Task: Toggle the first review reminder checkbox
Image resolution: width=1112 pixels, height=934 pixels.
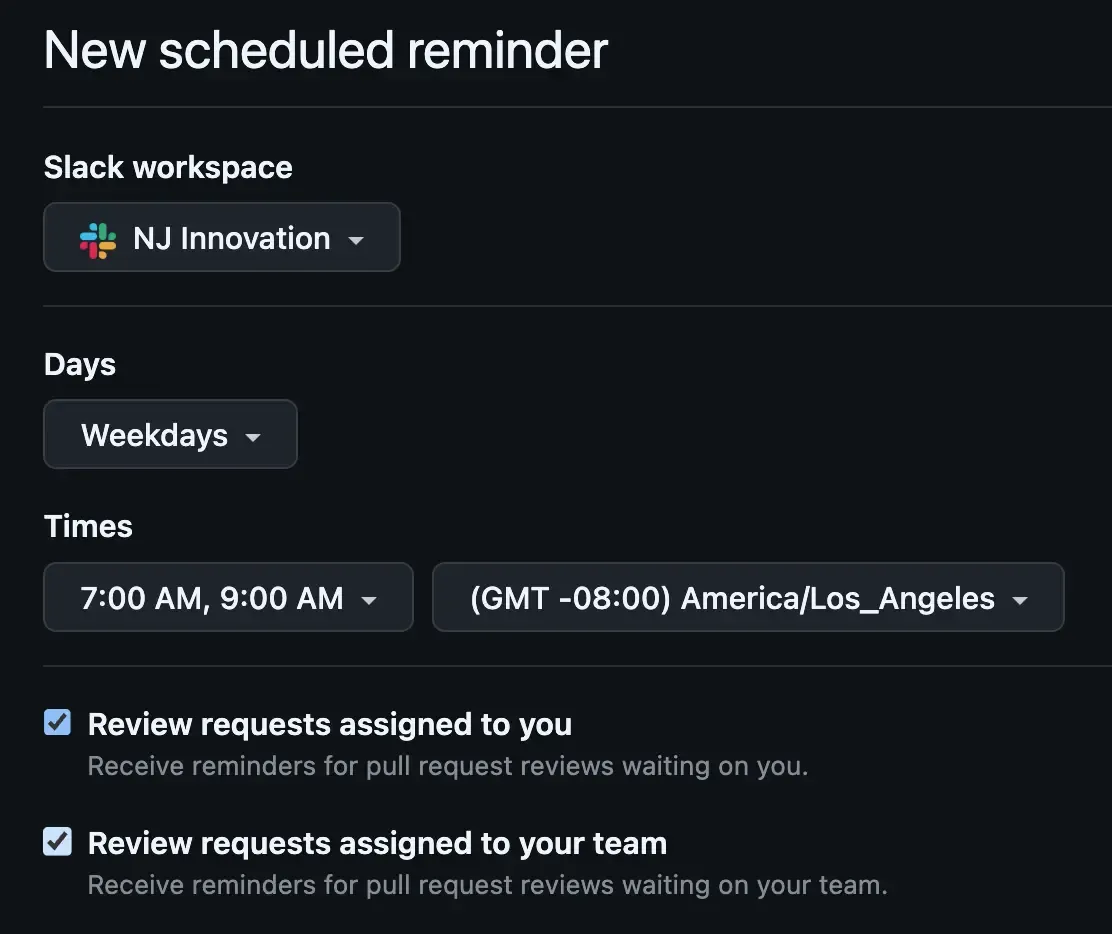Action: point(57,722)
